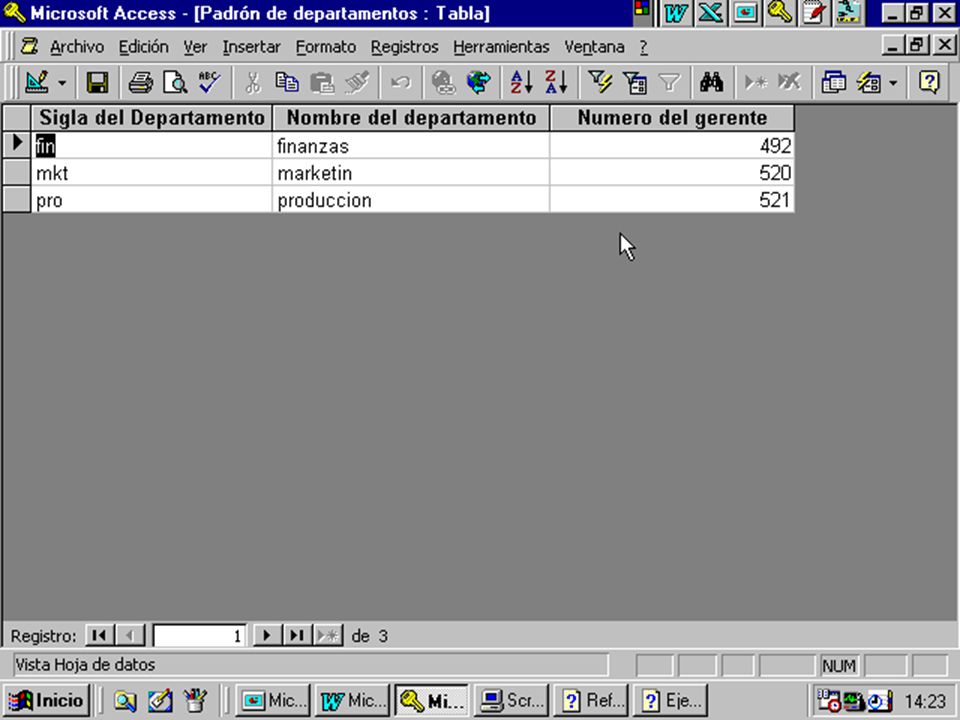Click the cell containing produccion
960x720 pixels.
pyautogui.click(x=411, y=200)
